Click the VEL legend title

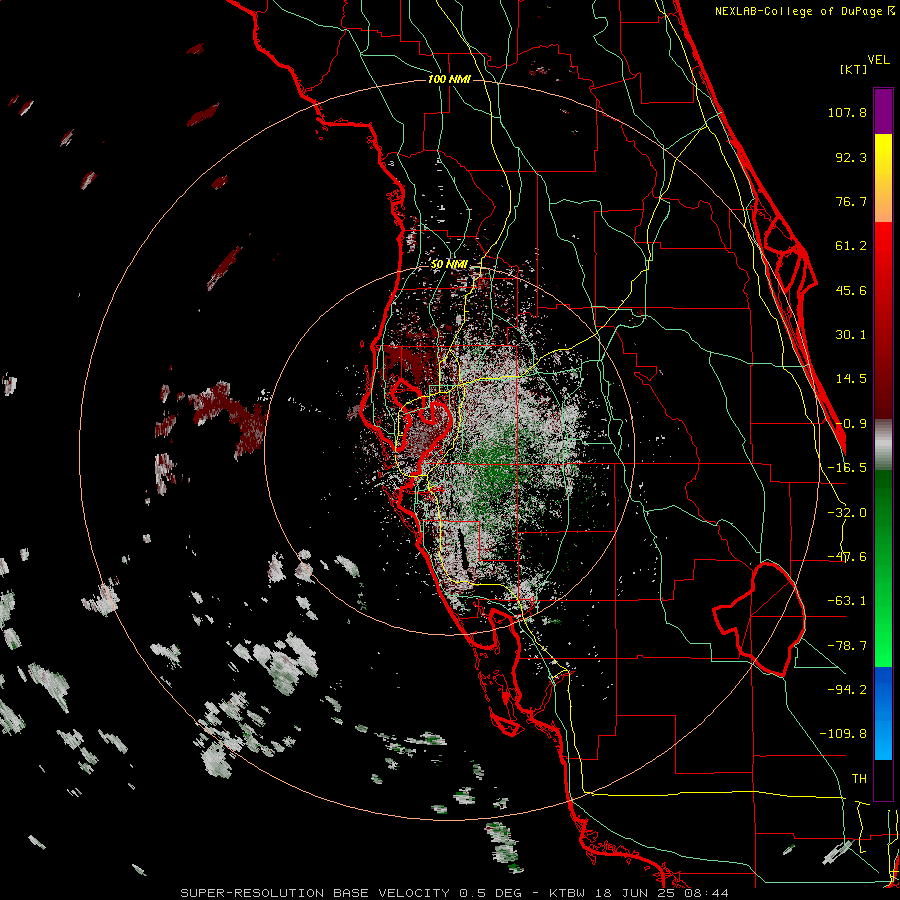tap(878, 60)
